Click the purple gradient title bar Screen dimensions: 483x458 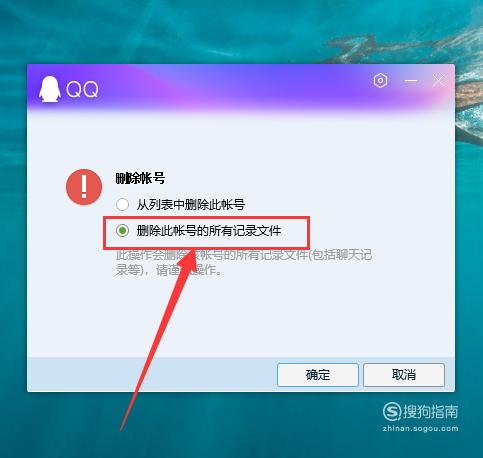[x=233, y=88]
